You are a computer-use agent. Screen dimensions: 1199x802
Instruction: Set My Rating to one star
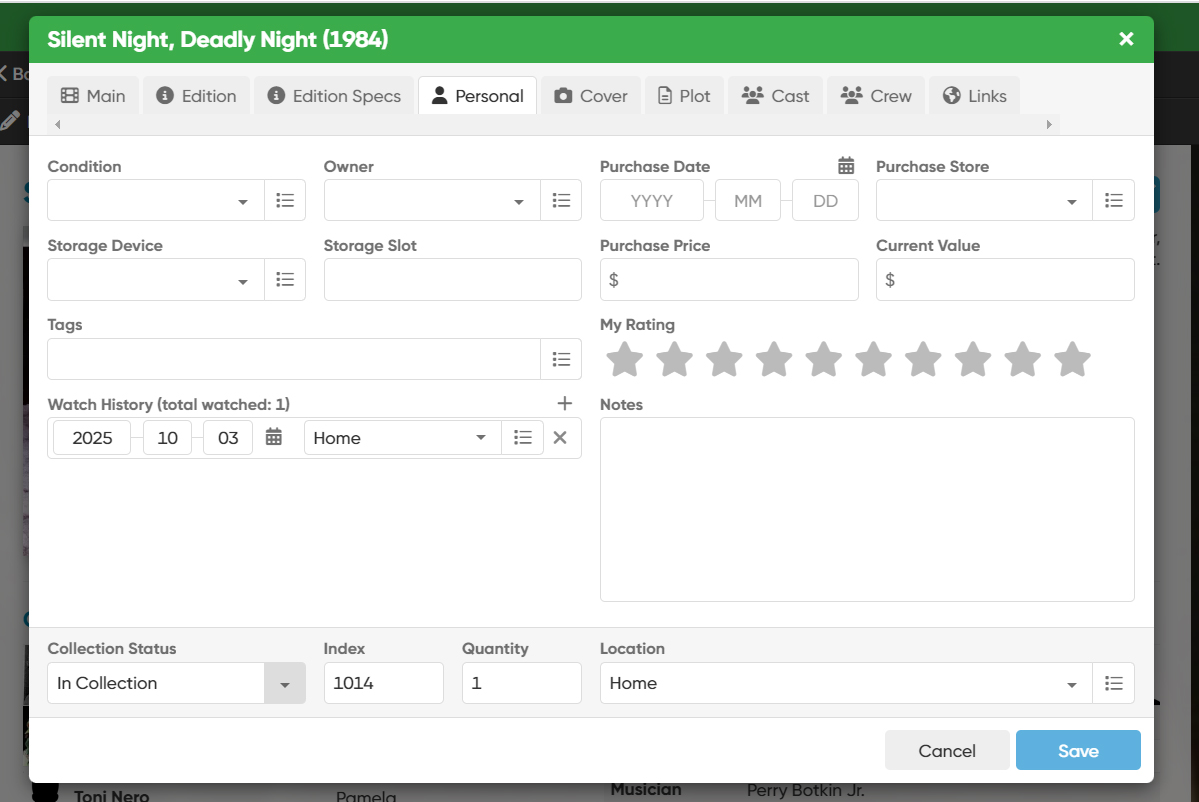625,360
